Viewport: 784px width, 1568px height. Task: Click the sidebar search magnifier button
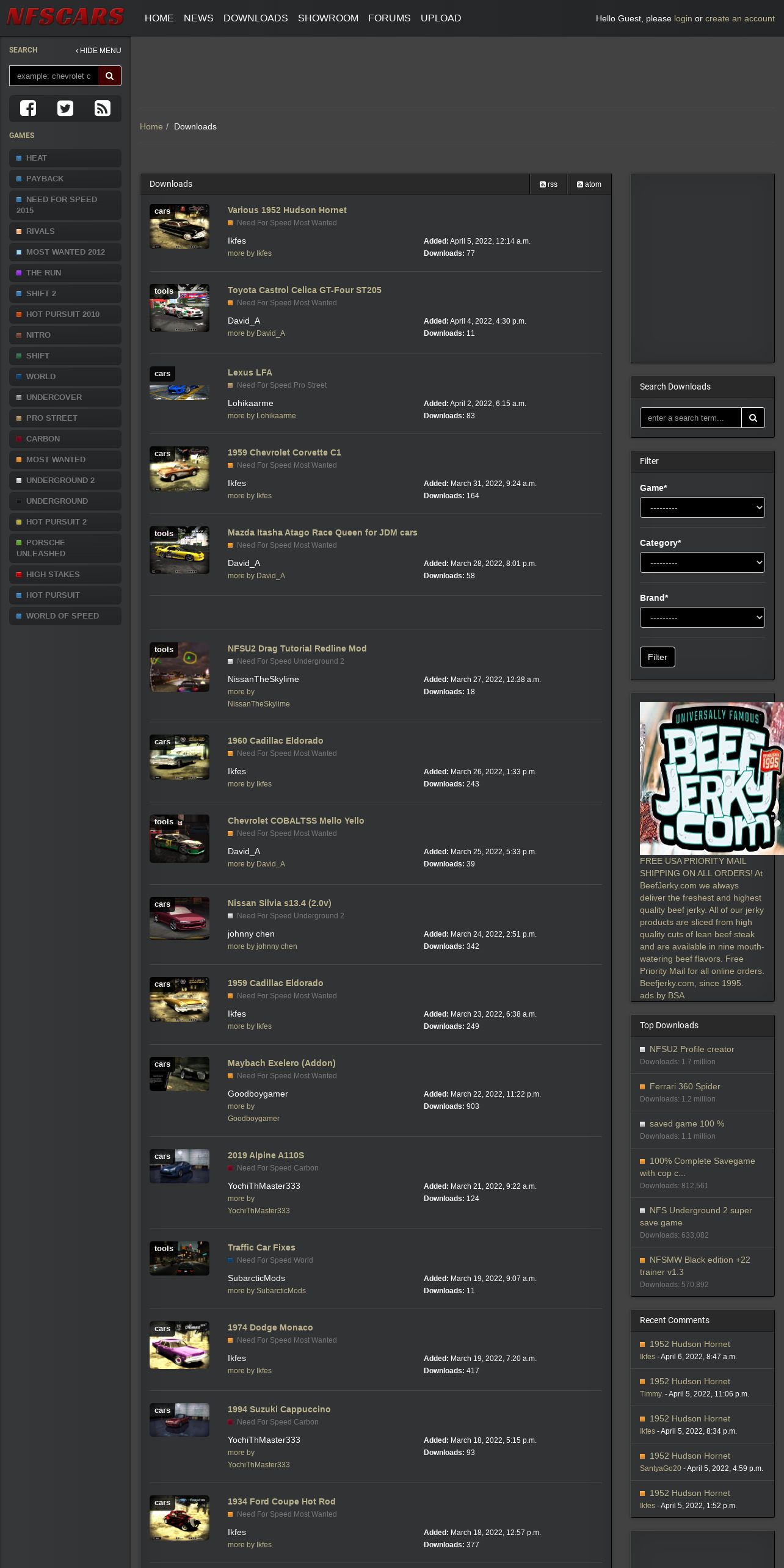[110, 76]
